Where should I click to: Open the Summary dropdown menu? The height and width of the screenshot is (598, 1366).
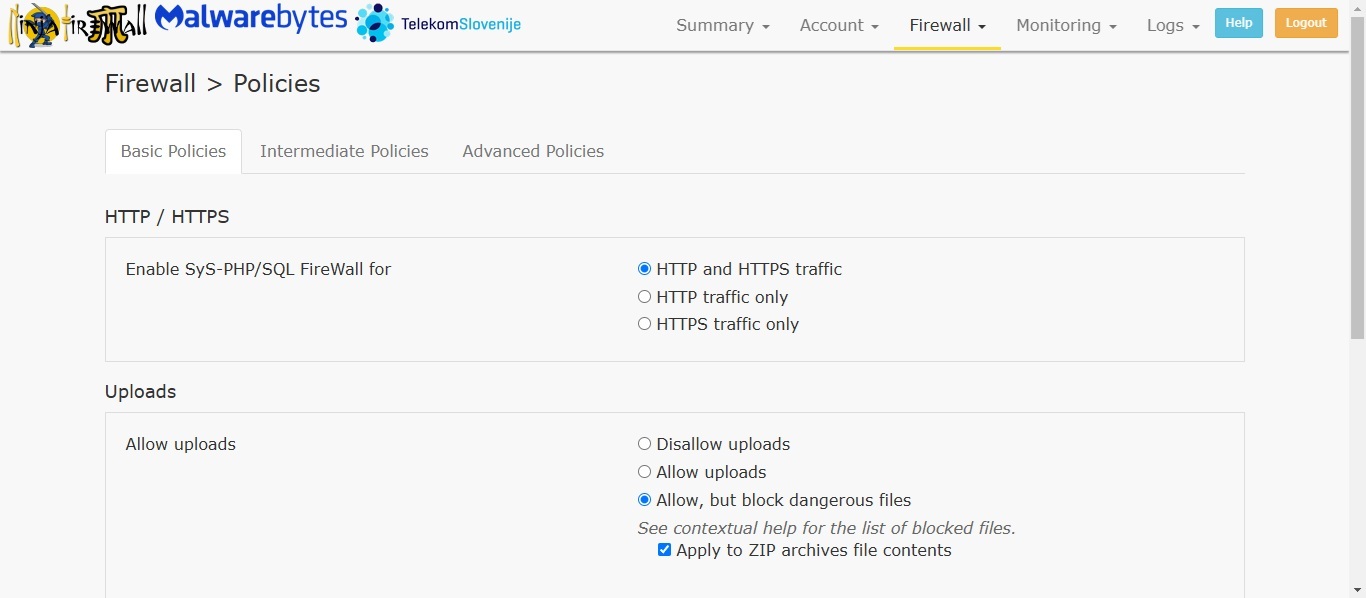(722, 26)
